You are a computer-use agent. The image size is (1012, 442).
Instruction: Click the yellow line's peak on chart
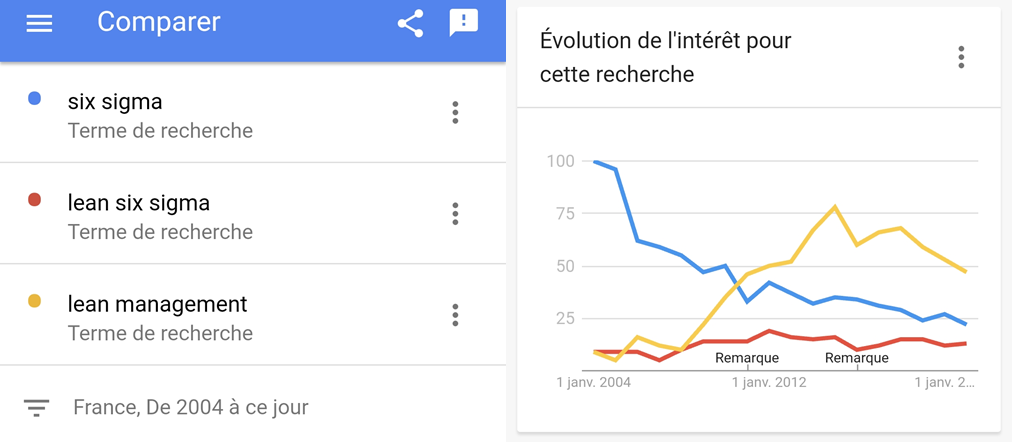coord(834,207)
